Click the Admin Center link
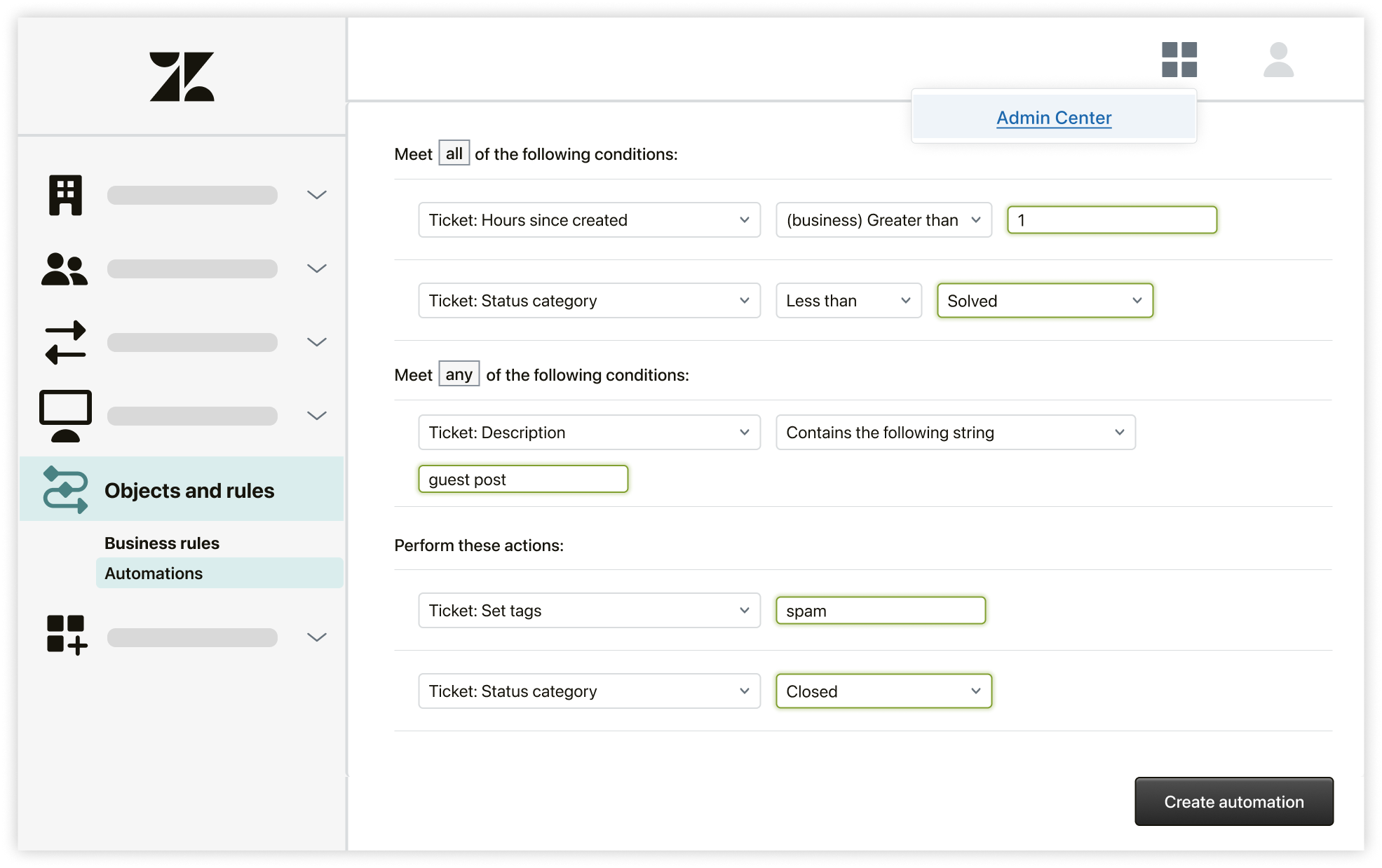Image resolution: width=1382 pixels, height=868 pixels. click(1053, 117)
